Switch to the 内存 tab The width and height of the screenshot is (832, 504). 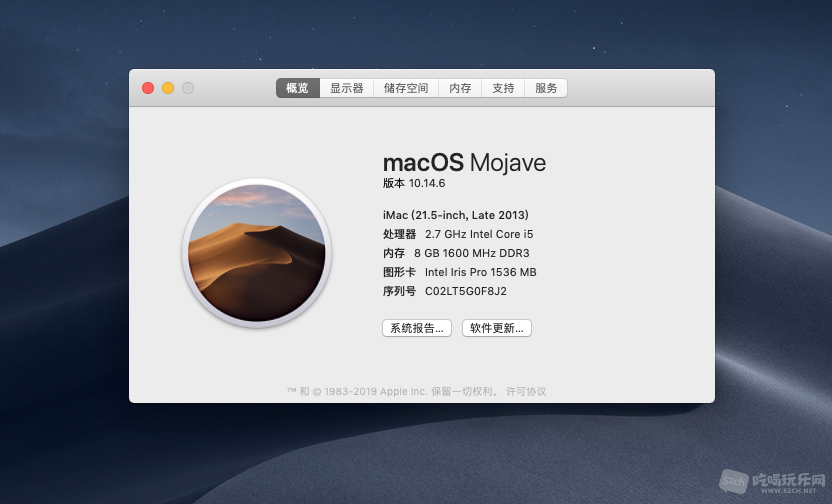coord(460,88)
